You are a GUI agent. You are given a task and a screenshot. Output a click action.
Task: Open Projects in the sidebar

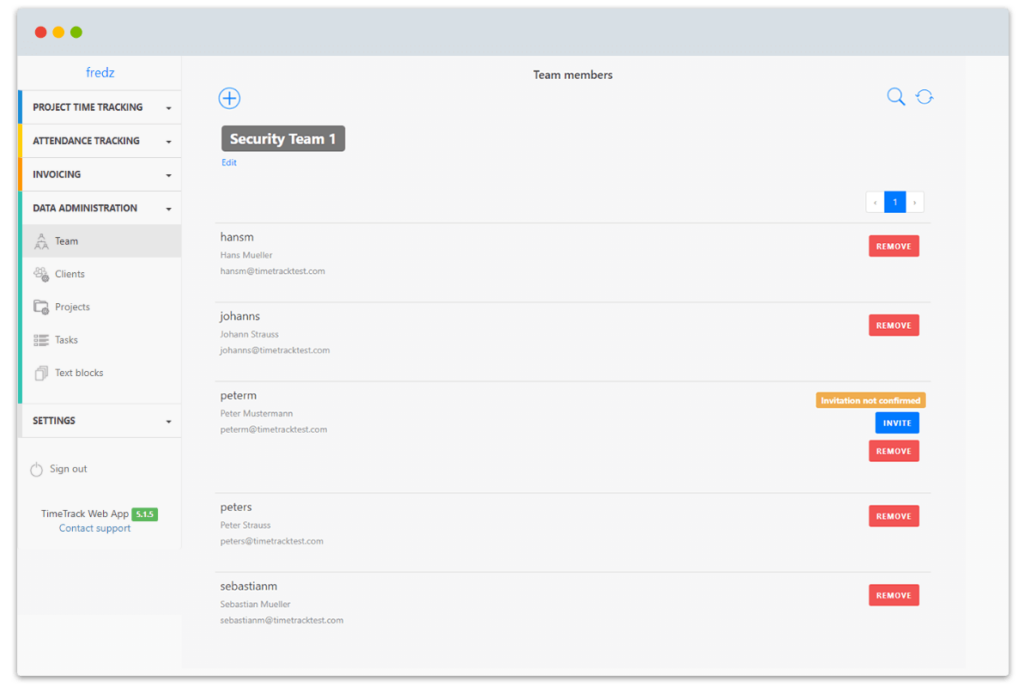click(x=71, y=307)
